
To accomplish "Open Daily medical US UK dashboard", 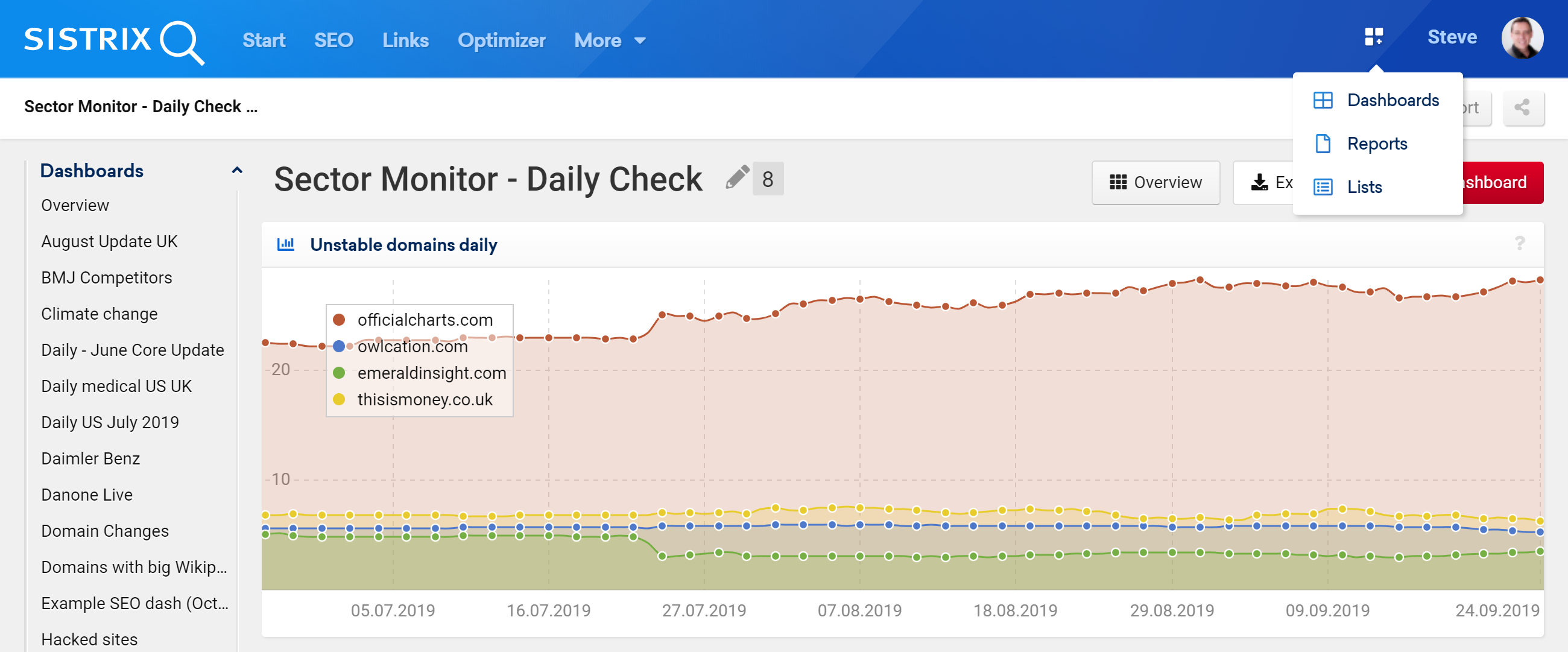I will 116,386.
